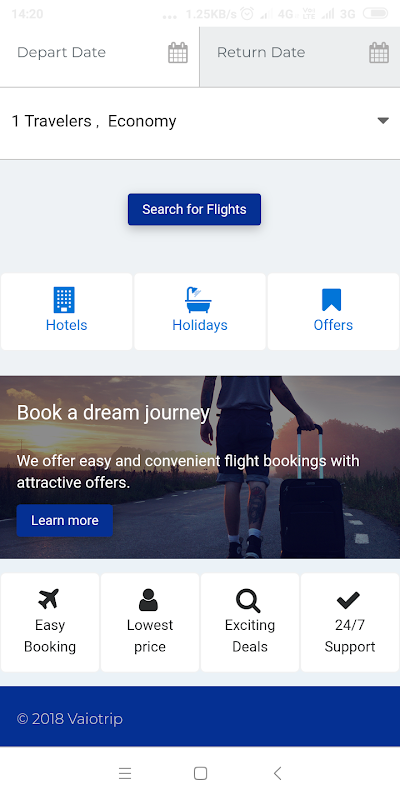The width and height of the screenshot is (400, 800).
Task: Open the 1 Travelers, Economy selector
Action: point(200,123)
